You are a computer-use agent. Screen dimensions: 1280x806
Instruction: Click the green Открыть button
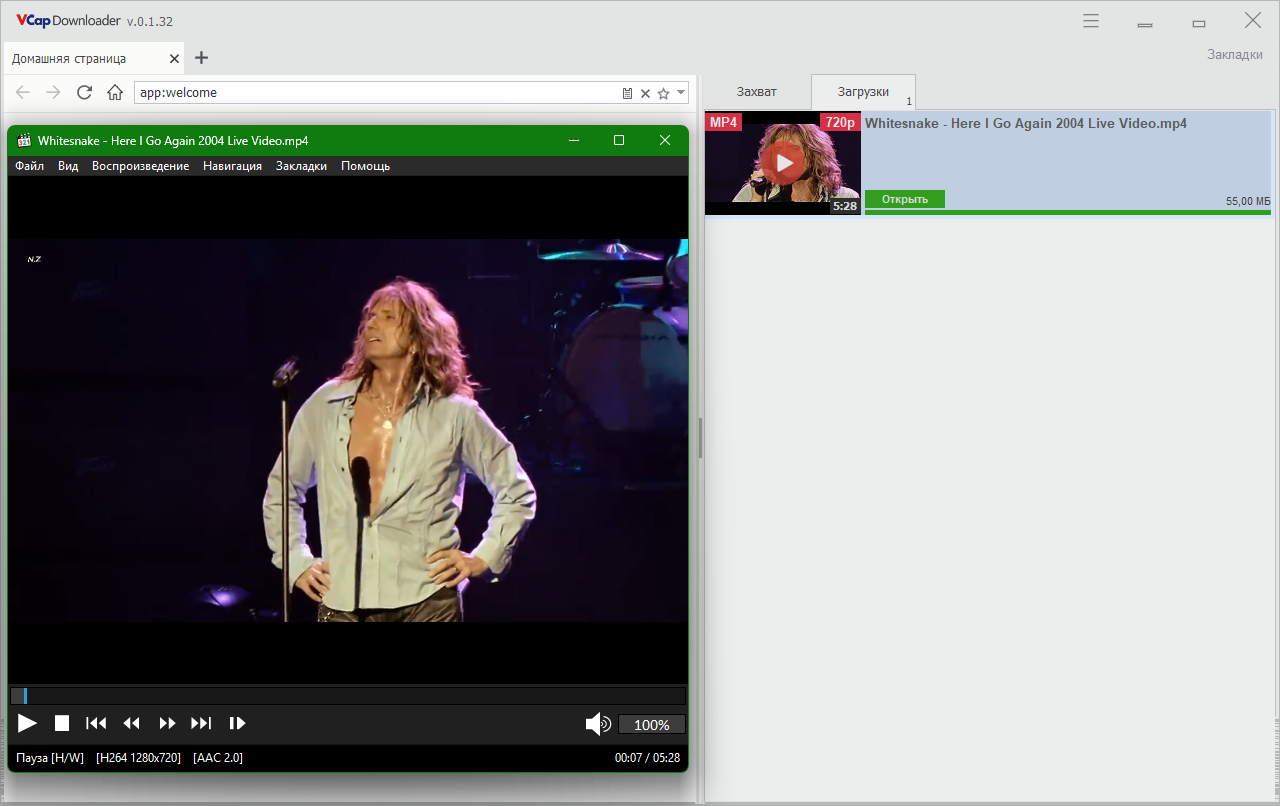point(905,199)
